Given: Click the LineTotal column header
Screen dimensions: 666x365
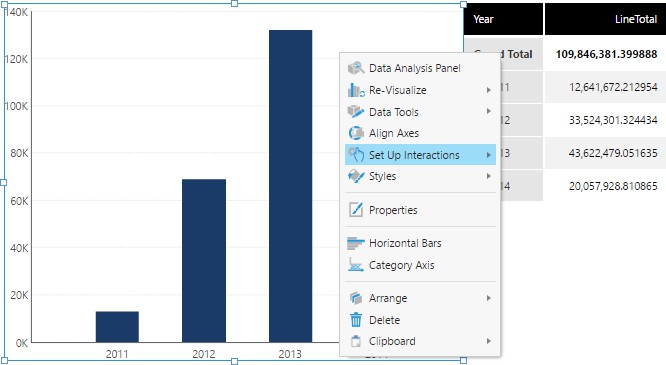Looking at the screenshot, I should 606,19.
